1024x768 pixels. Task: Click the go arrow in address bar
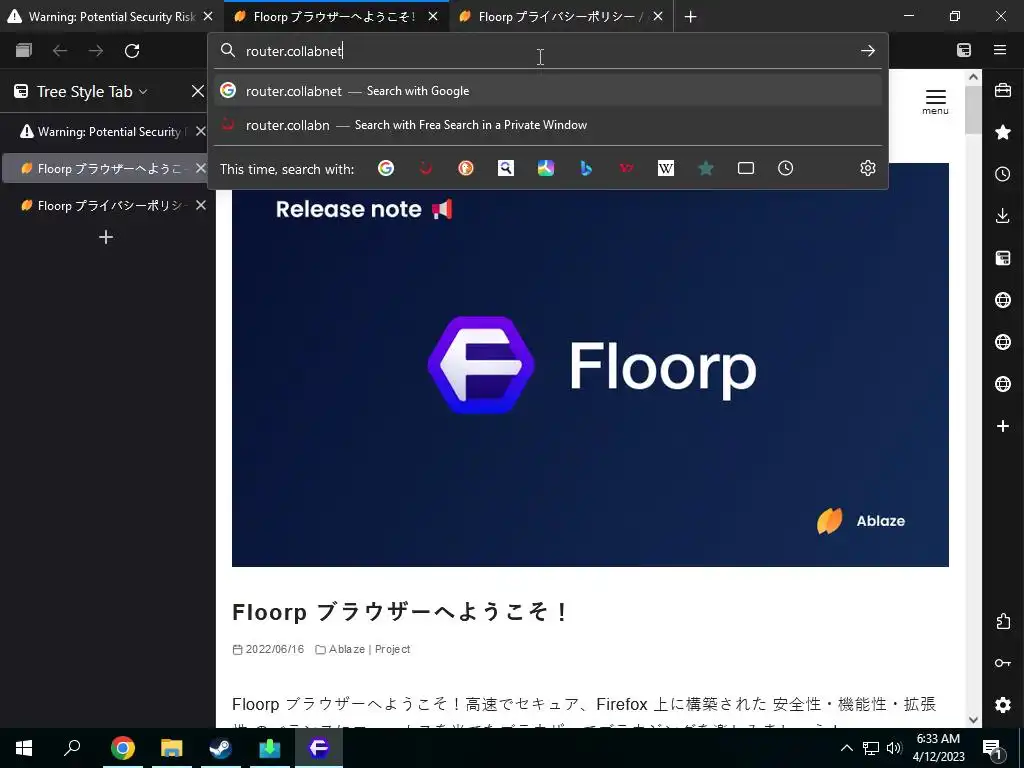[x=867, y=51]
